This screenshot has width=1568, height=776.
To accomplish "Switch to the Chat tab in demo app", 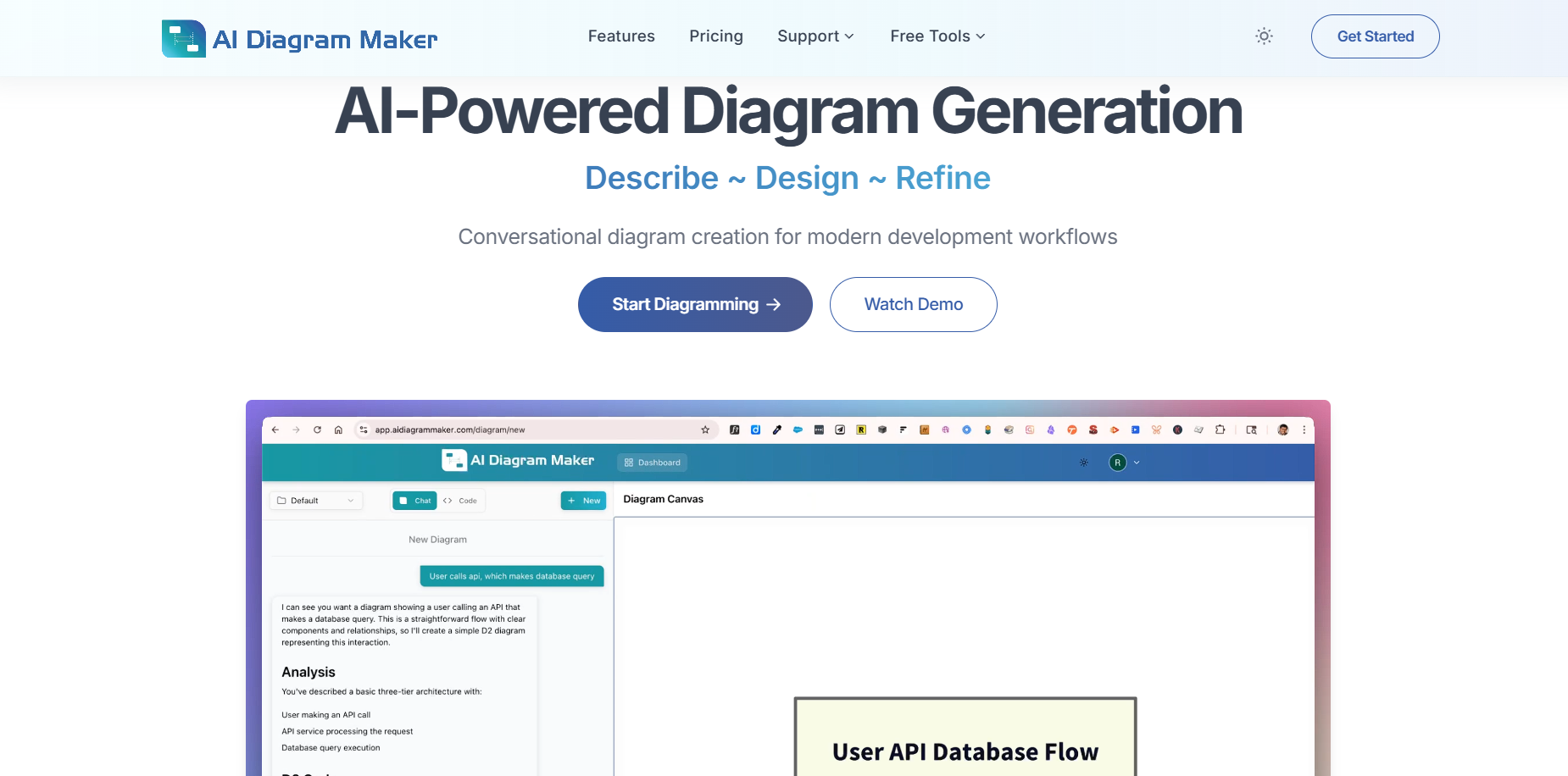I will point(414,501).
